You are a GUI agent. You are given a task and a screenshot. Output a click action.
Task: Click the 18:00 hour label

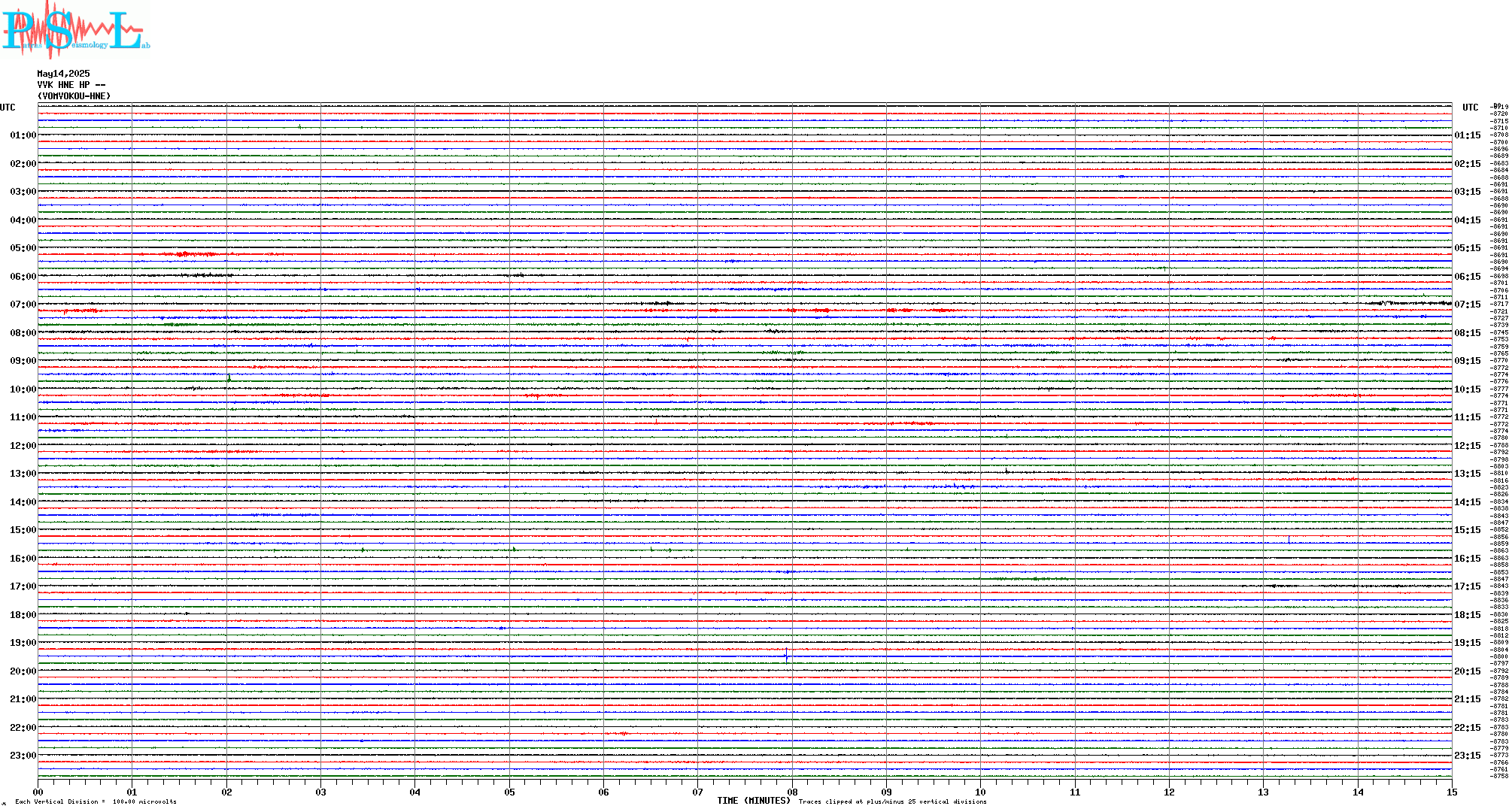click(x=23, y=615)
